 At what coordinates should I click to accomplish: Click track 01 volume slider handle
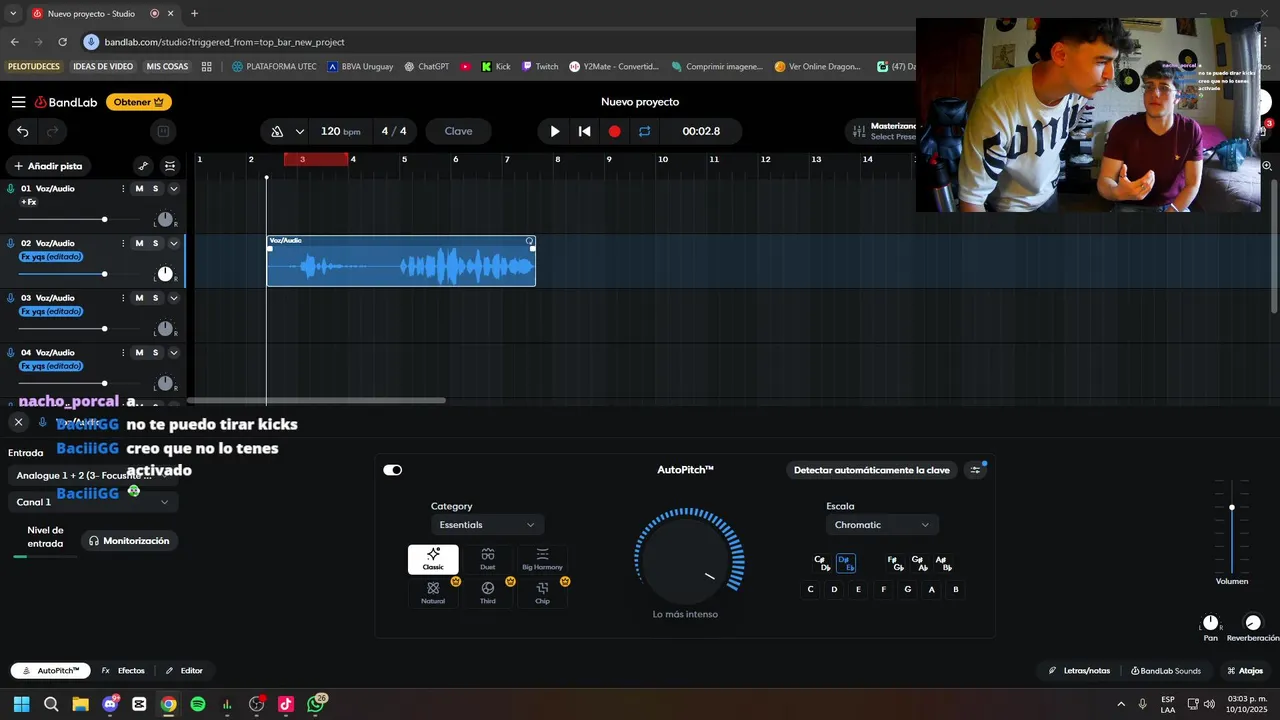[104, 219]
